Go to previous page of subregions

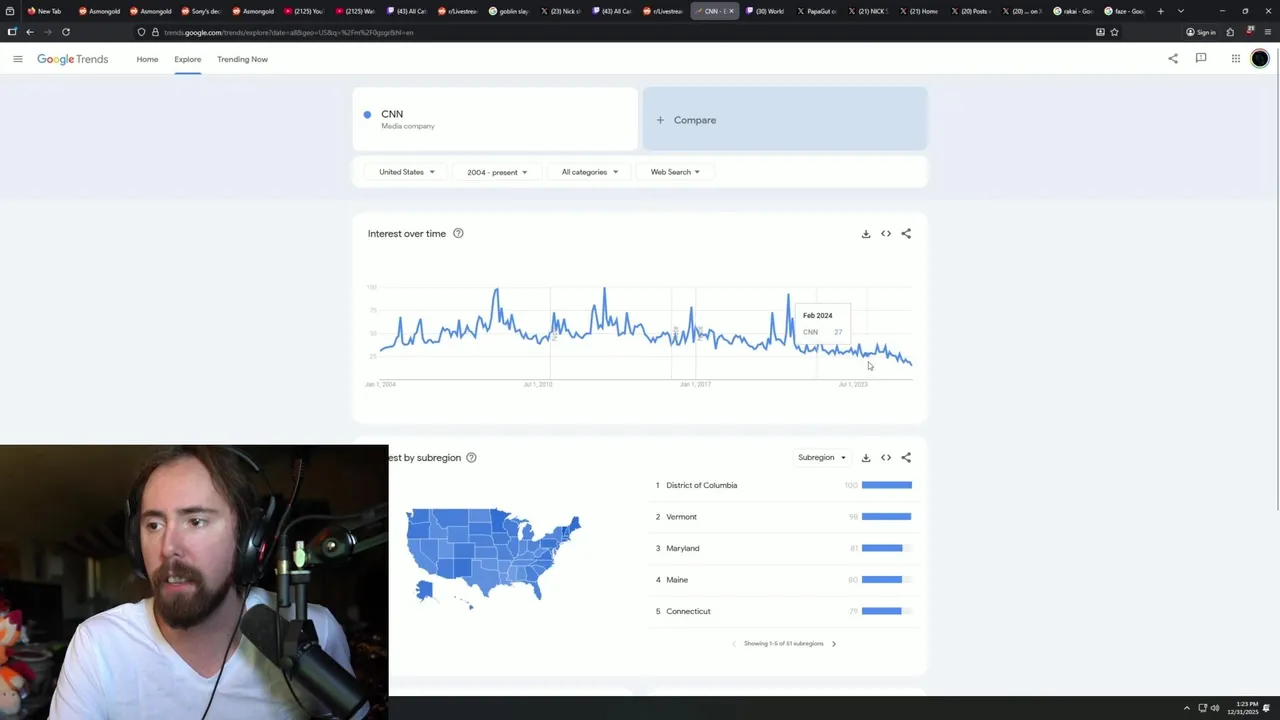click(734, 643)
